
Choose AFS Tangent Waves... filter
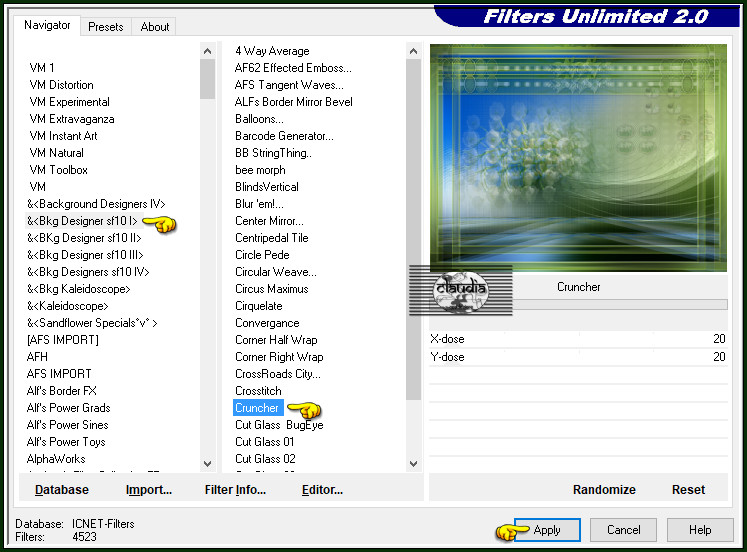[289, 85]
